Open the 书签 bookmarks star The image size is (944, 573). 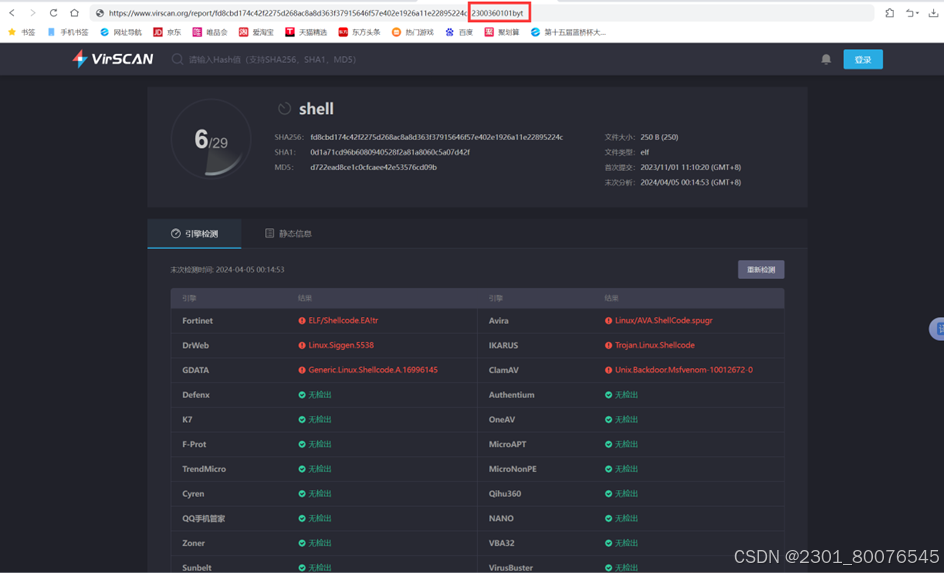(22, 32)
